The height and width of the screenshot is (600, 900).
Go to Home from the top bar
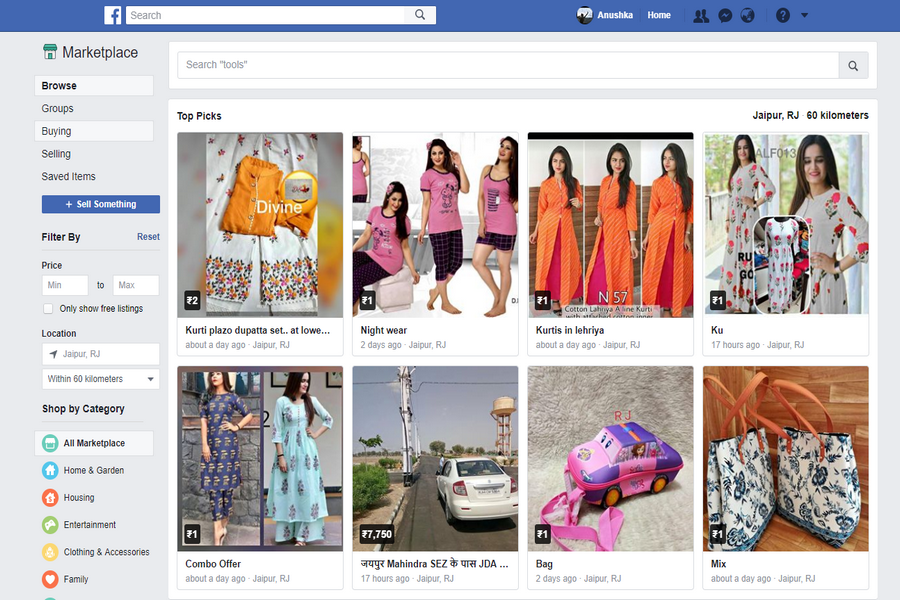pyautogui.click(x=659, y=15)
